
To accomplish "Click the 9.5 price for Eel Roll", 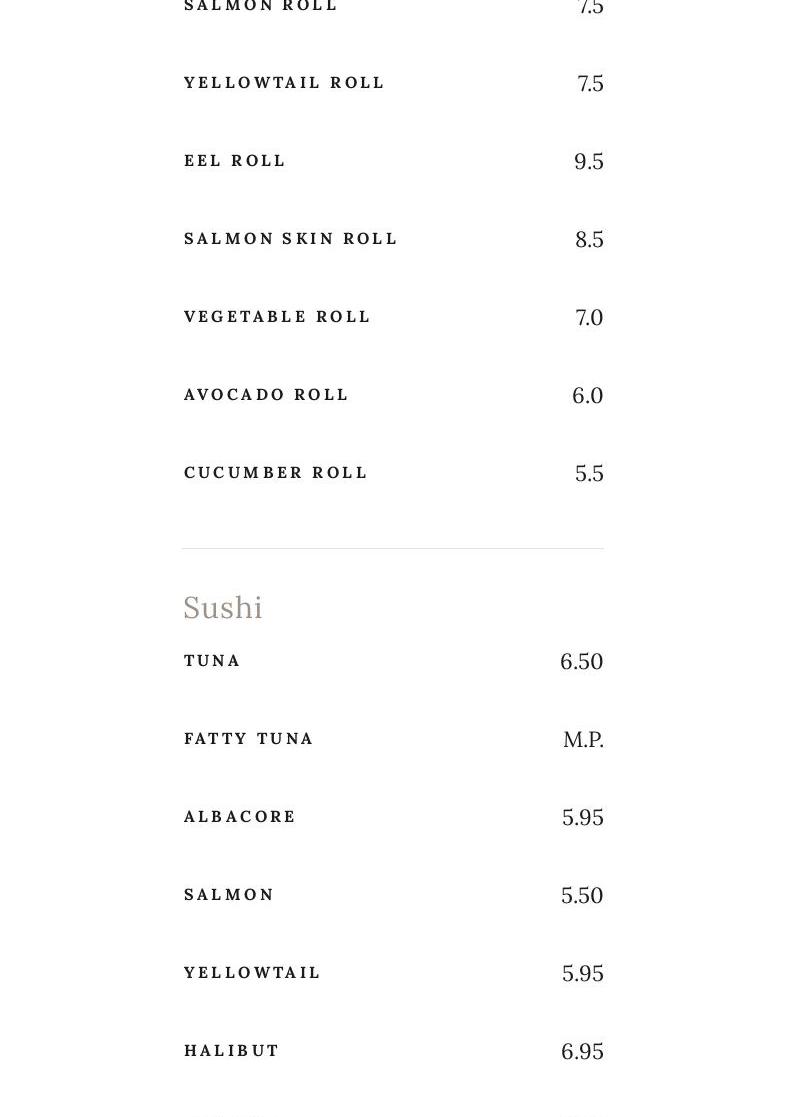I will [x=589, y=162].
